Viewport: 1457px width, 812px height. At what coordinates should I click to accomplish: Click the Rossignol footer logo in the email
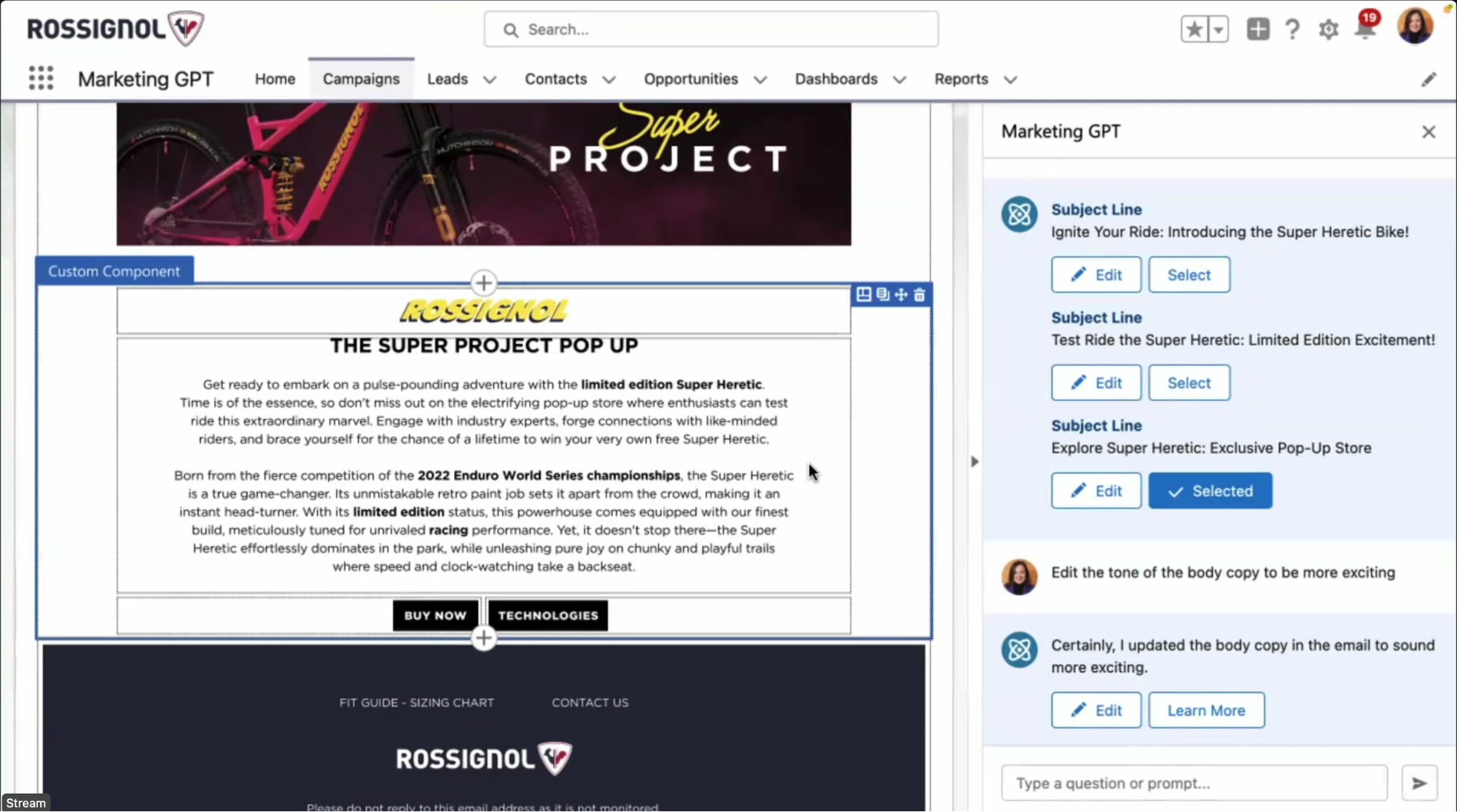(x=483, y=758)
